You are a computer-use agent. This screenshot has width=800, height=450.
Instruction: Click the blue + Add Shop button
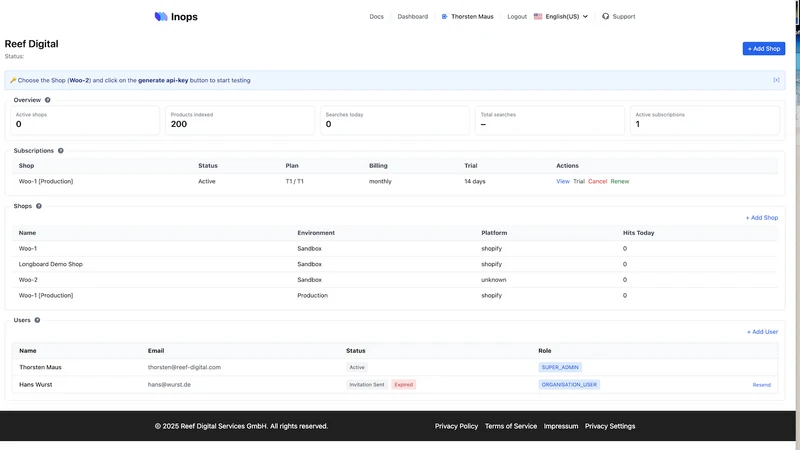point(764,48)
